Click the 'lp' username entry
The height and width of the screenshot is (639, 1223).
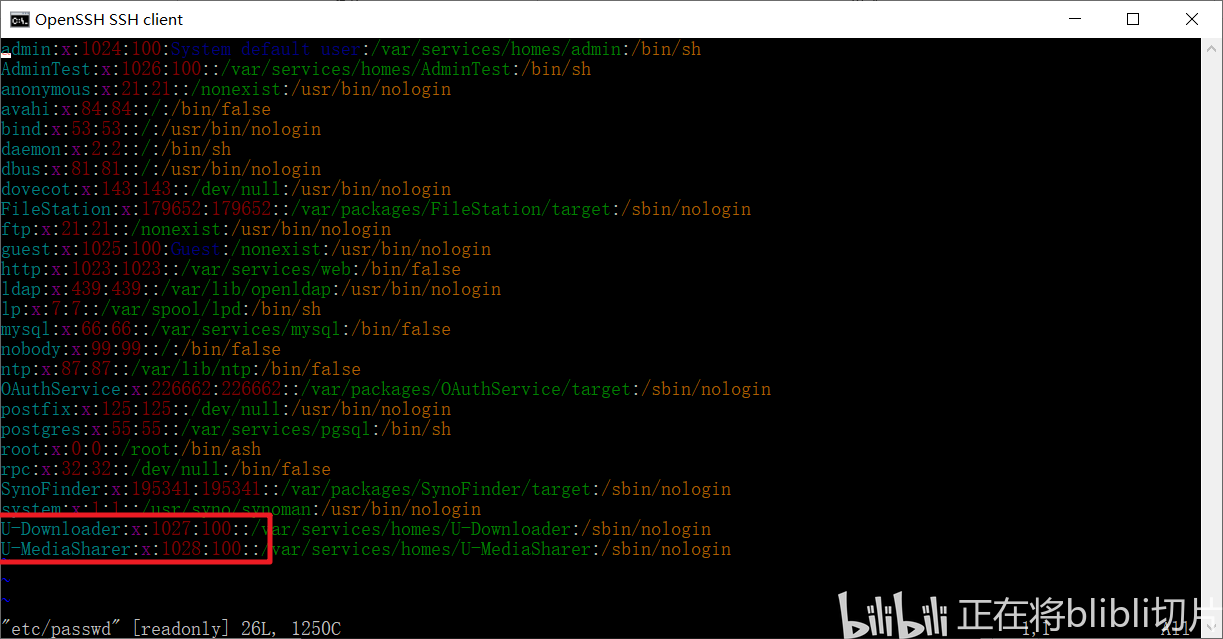(10, 309)
